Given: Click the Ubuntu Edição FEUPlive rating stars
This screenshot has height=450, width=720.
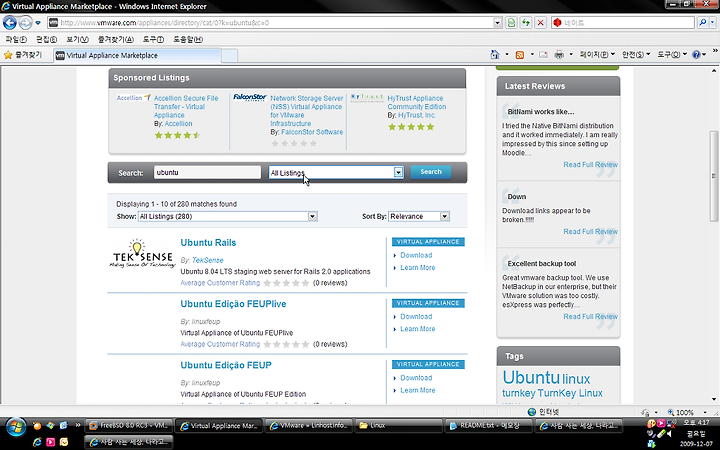Looking at the screenshot, I should [x=287, y=344].
